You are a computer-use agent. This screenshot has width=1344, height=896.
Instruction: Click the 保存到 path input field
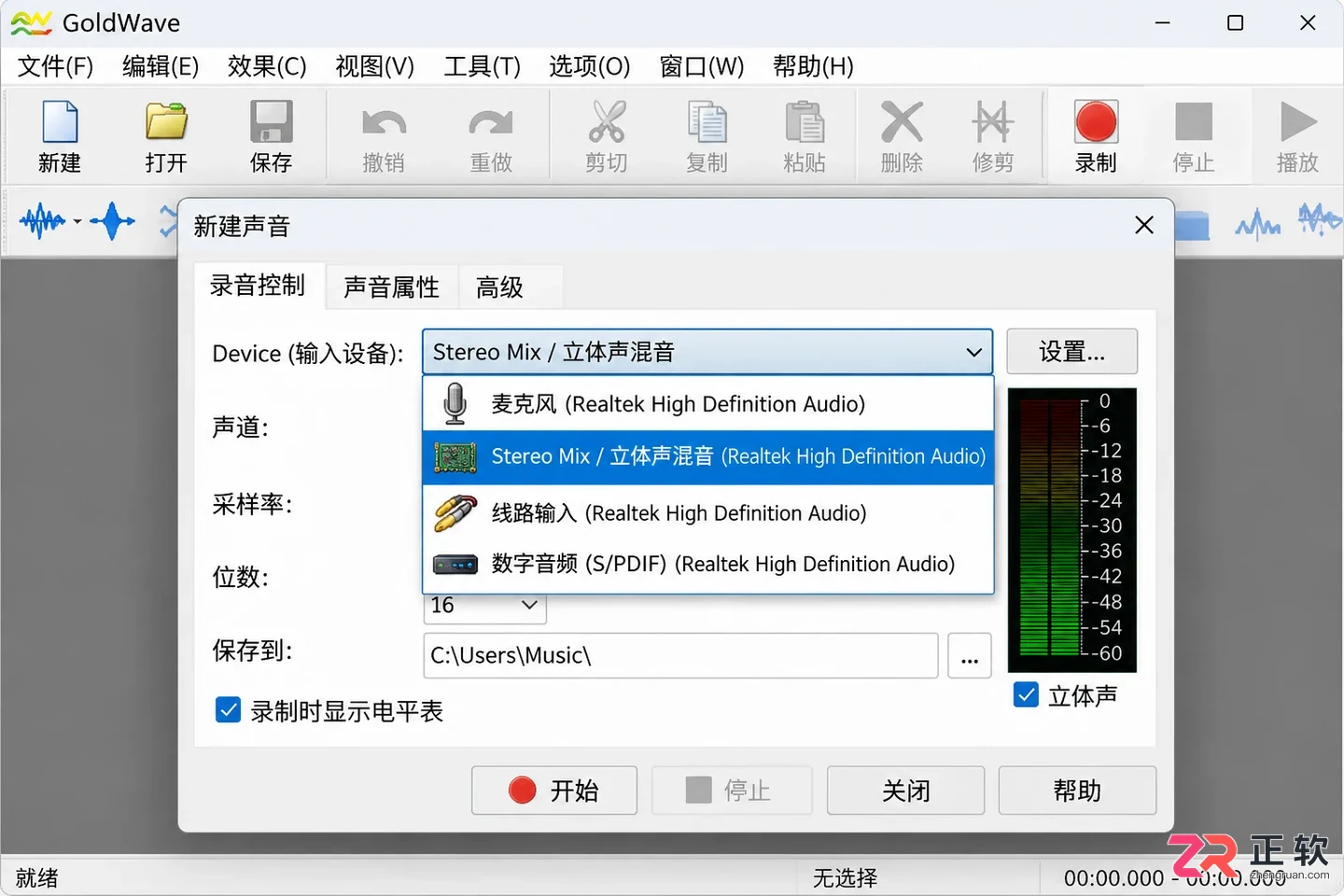(680, 655)
